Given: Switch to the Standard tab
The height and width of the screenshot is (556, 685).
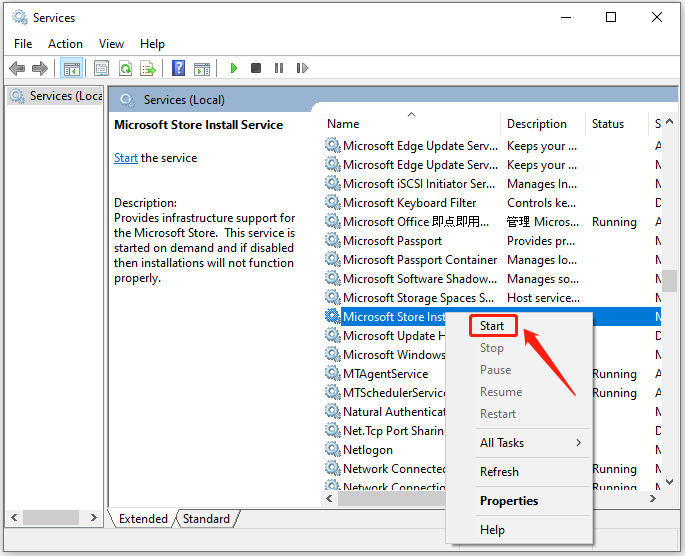Looking at the screenshot, I should [x=206, y=518].
